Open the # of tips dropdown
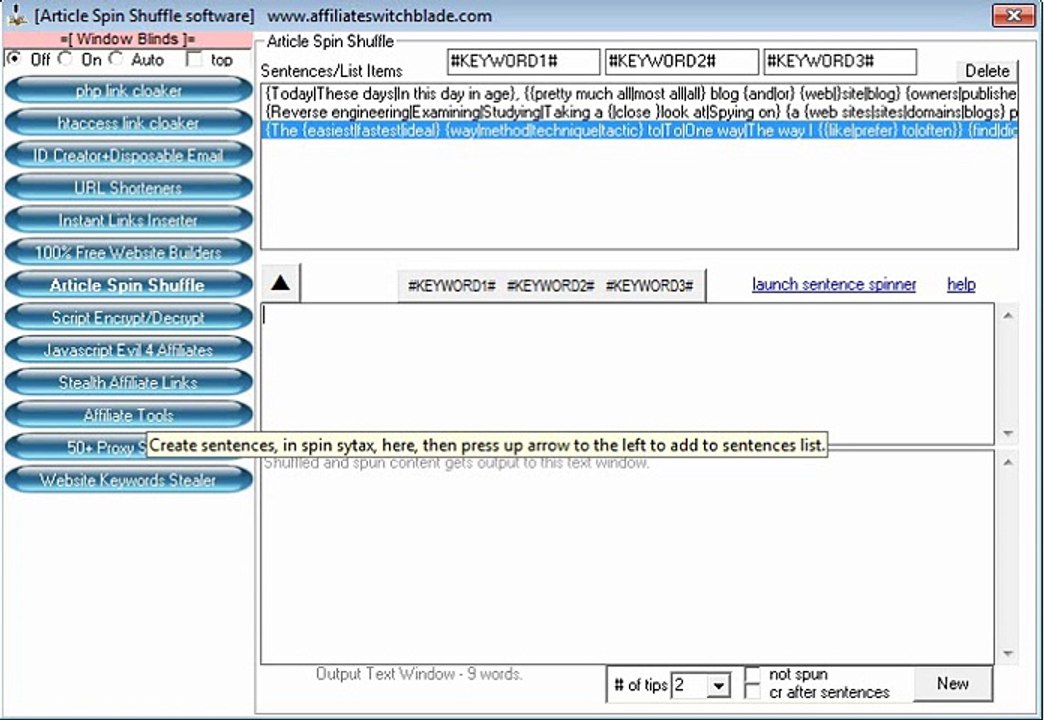This screenshot has width=1044, height=720. pos(718,685)
